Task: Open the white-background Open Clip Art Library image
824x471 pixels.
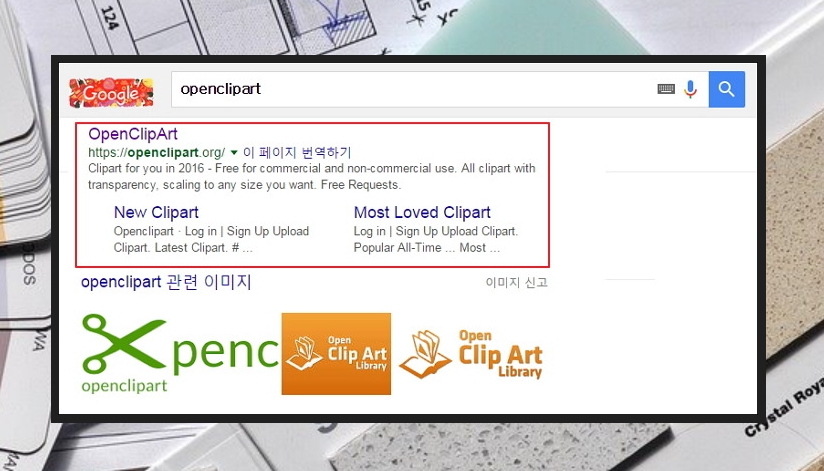Action: coord(471,354)
